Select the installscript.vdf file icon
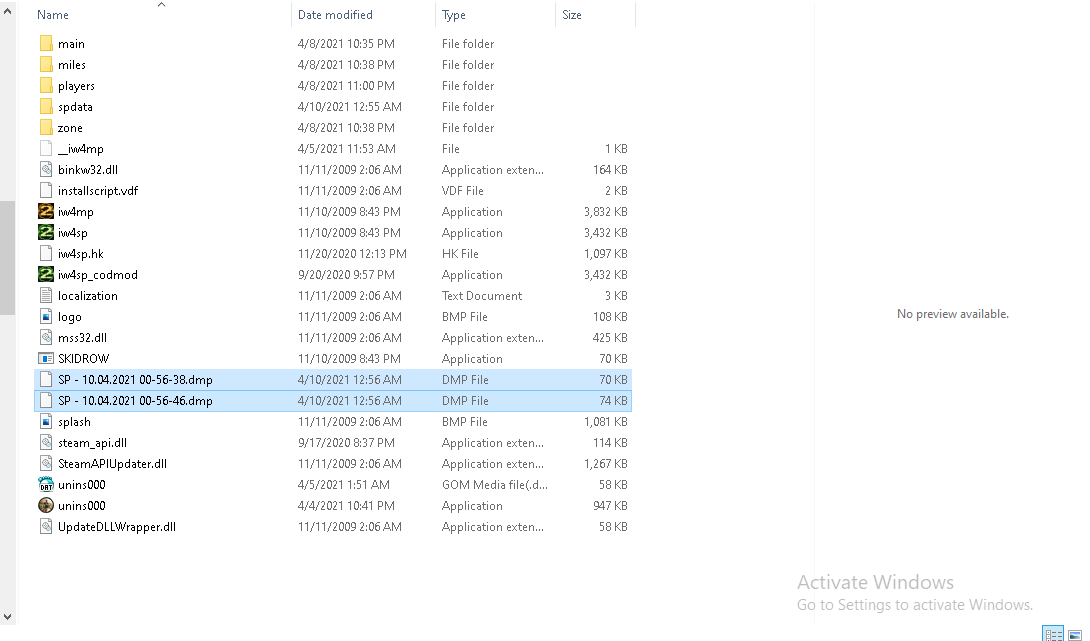 [x=46, y=190]
